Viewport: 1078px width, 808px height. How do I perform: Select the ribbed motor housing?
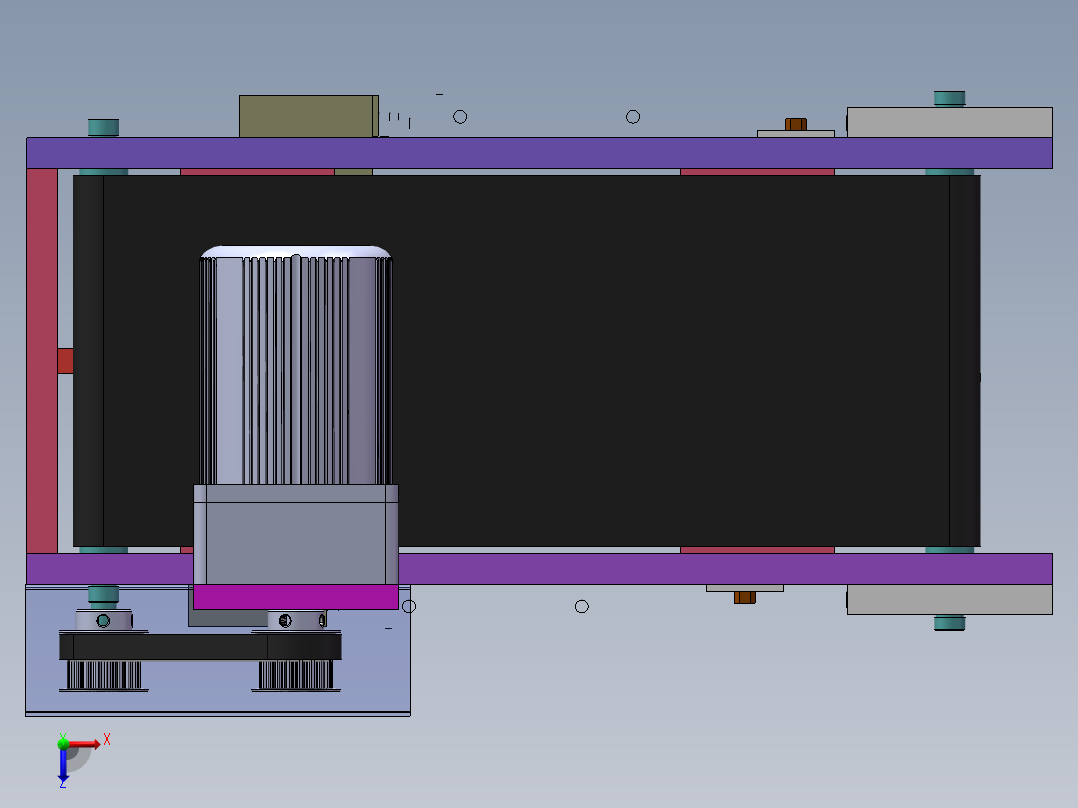coord(296,365)
